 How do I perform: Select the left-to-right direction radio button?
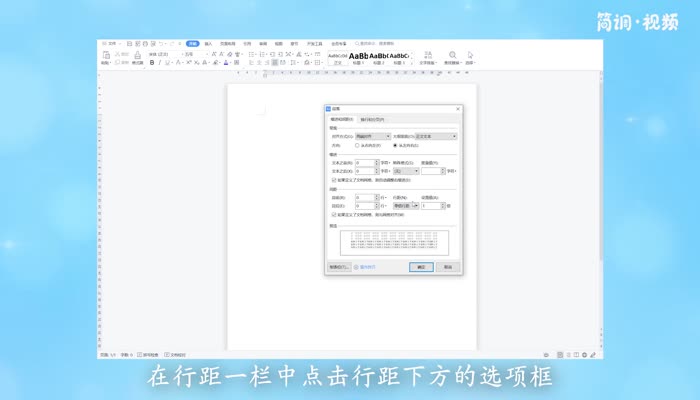(397, 146)
